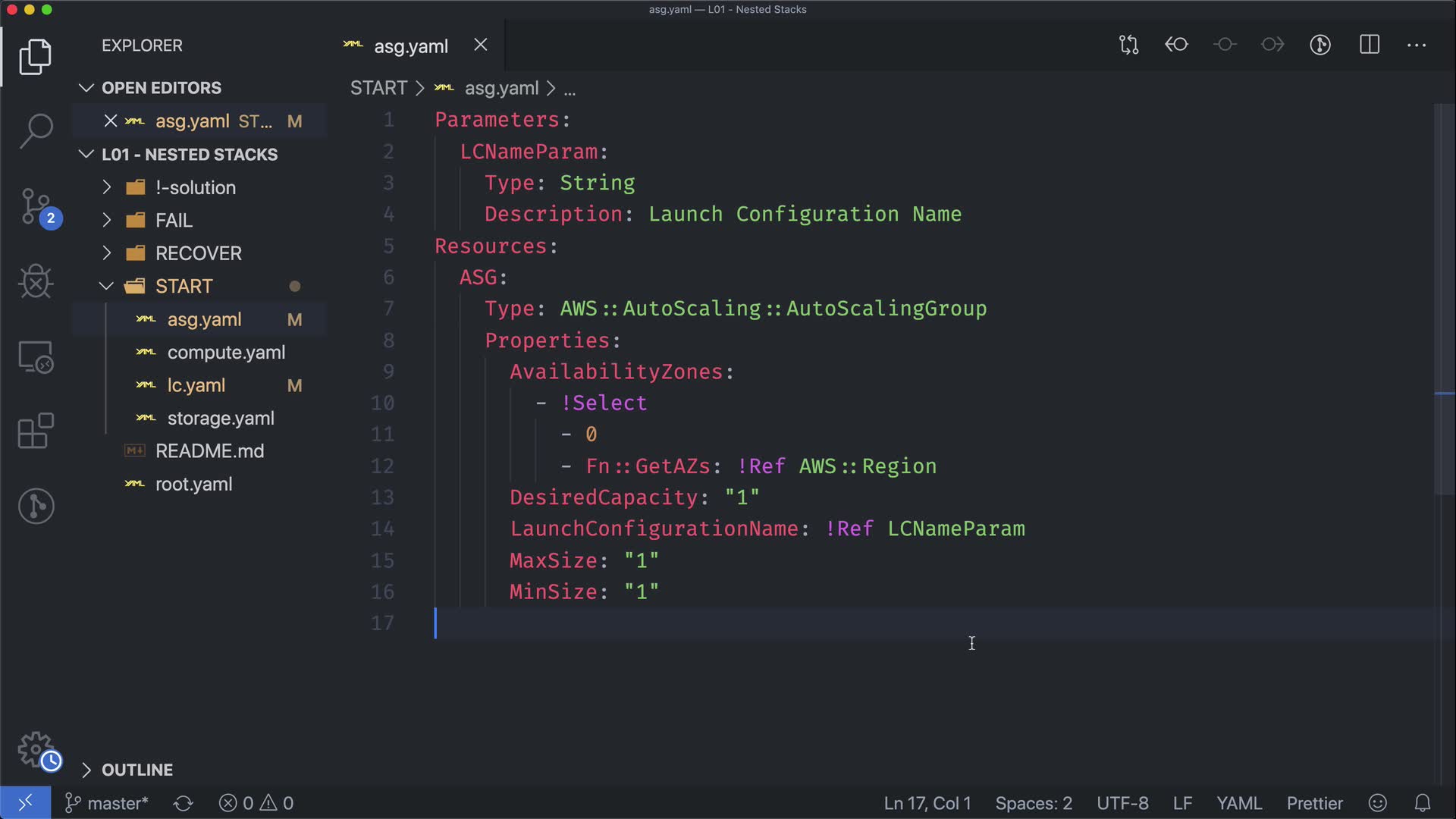
Task: Collapse the START folder
Action: tap(184, 286)
